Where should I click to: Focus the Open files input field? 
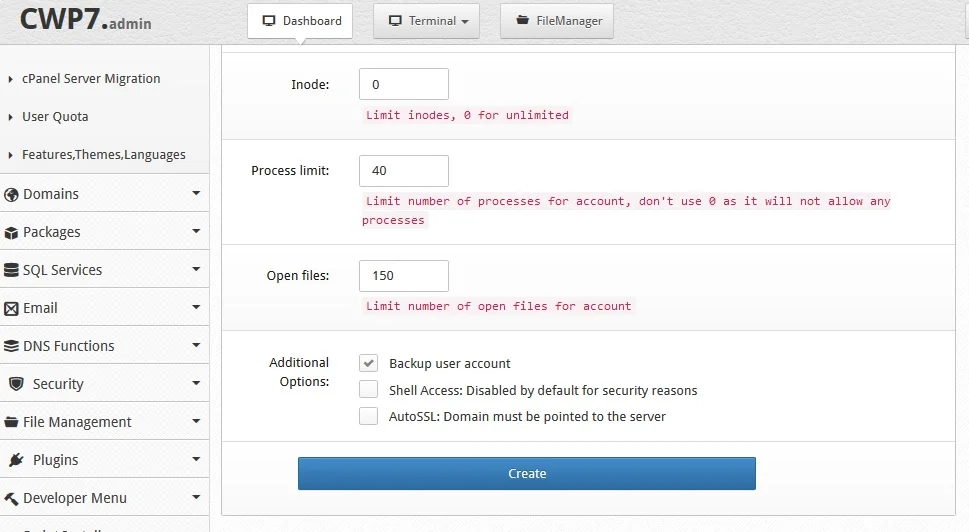[x=404, y=276]
